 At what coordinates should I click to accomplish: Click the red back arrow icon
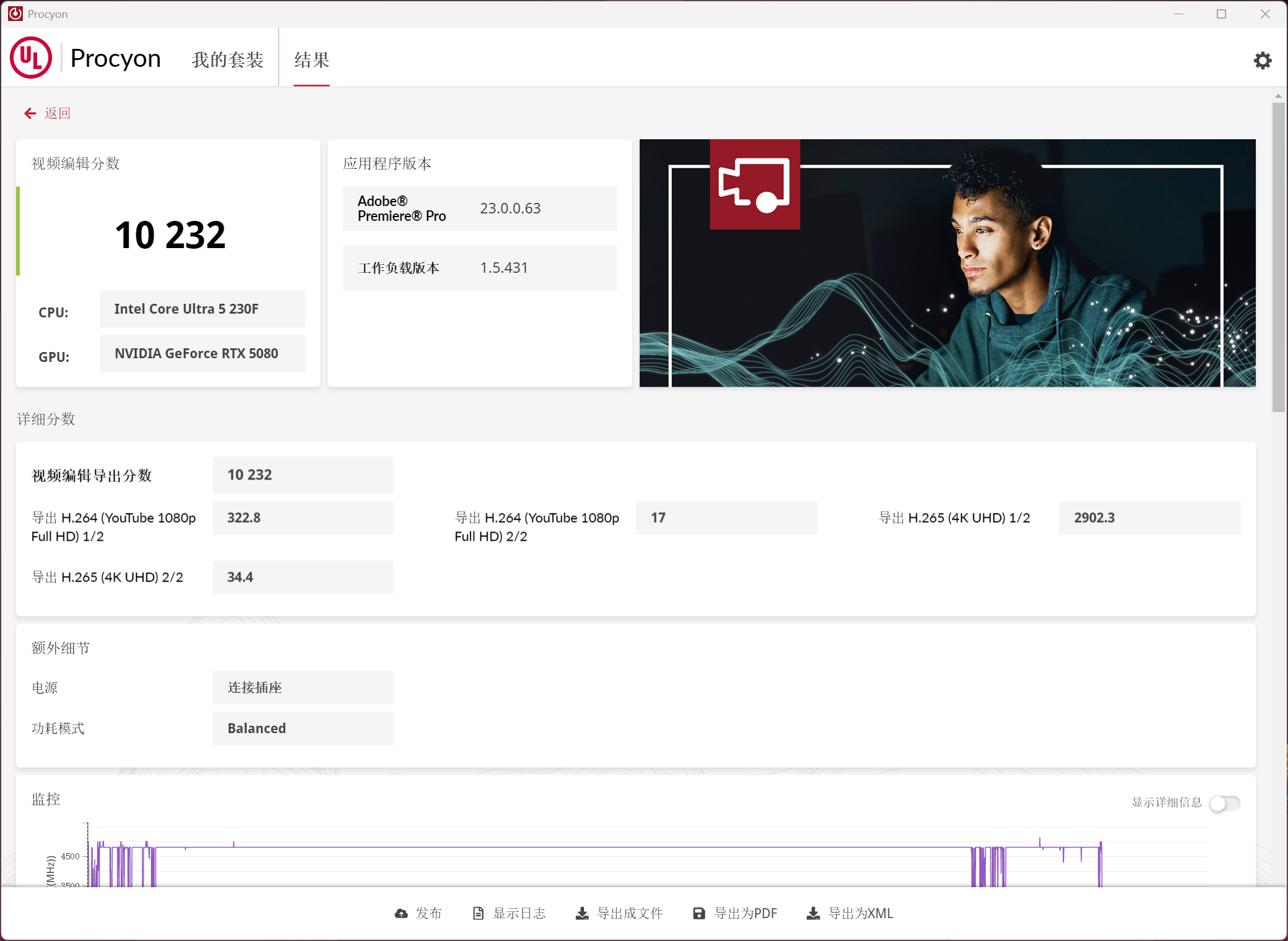tap(30, 113)
